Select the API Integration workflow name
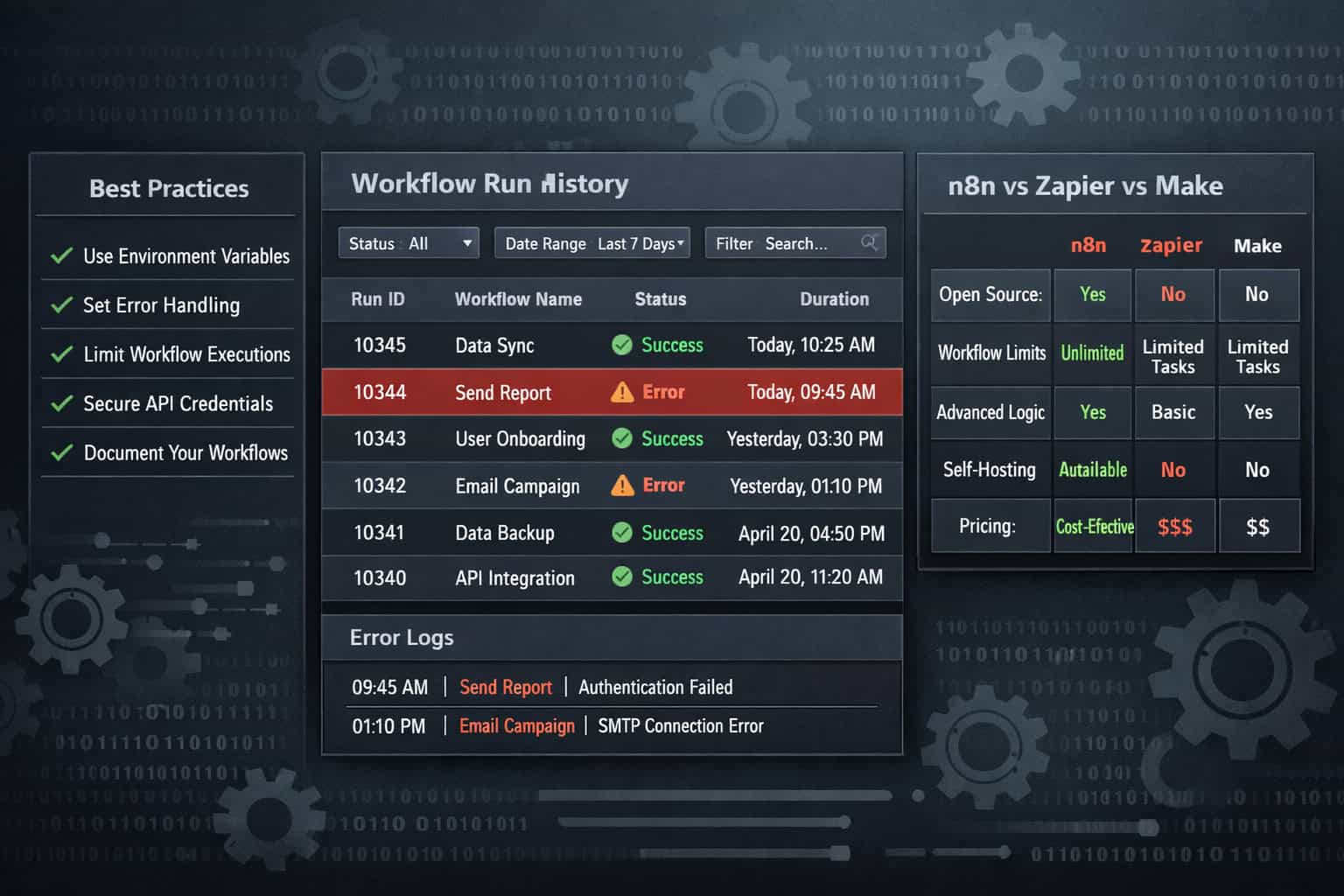The width and height of the screenshot is (1344, 896). pyautogui.click(x=514, y=578)
